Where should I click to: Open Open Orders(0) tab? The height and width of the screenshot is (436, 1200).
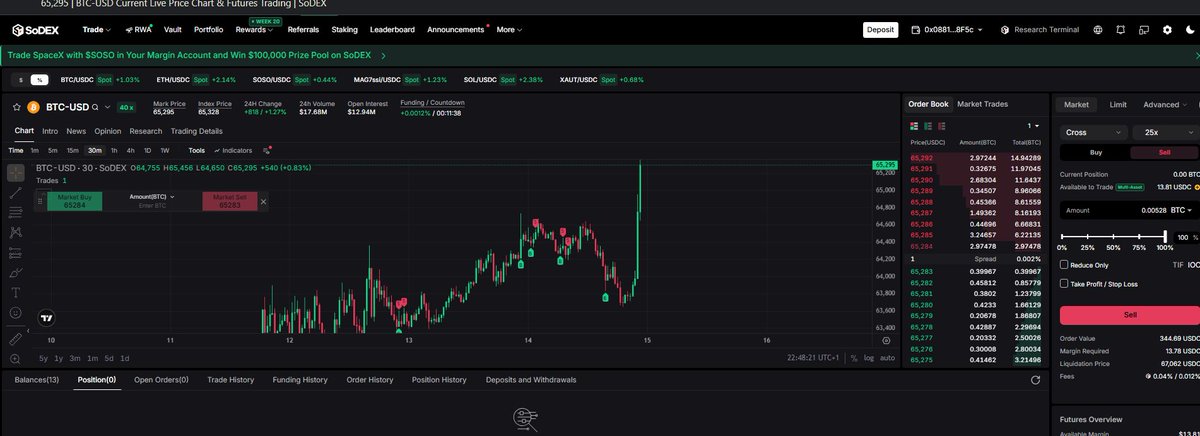(161, 380)
